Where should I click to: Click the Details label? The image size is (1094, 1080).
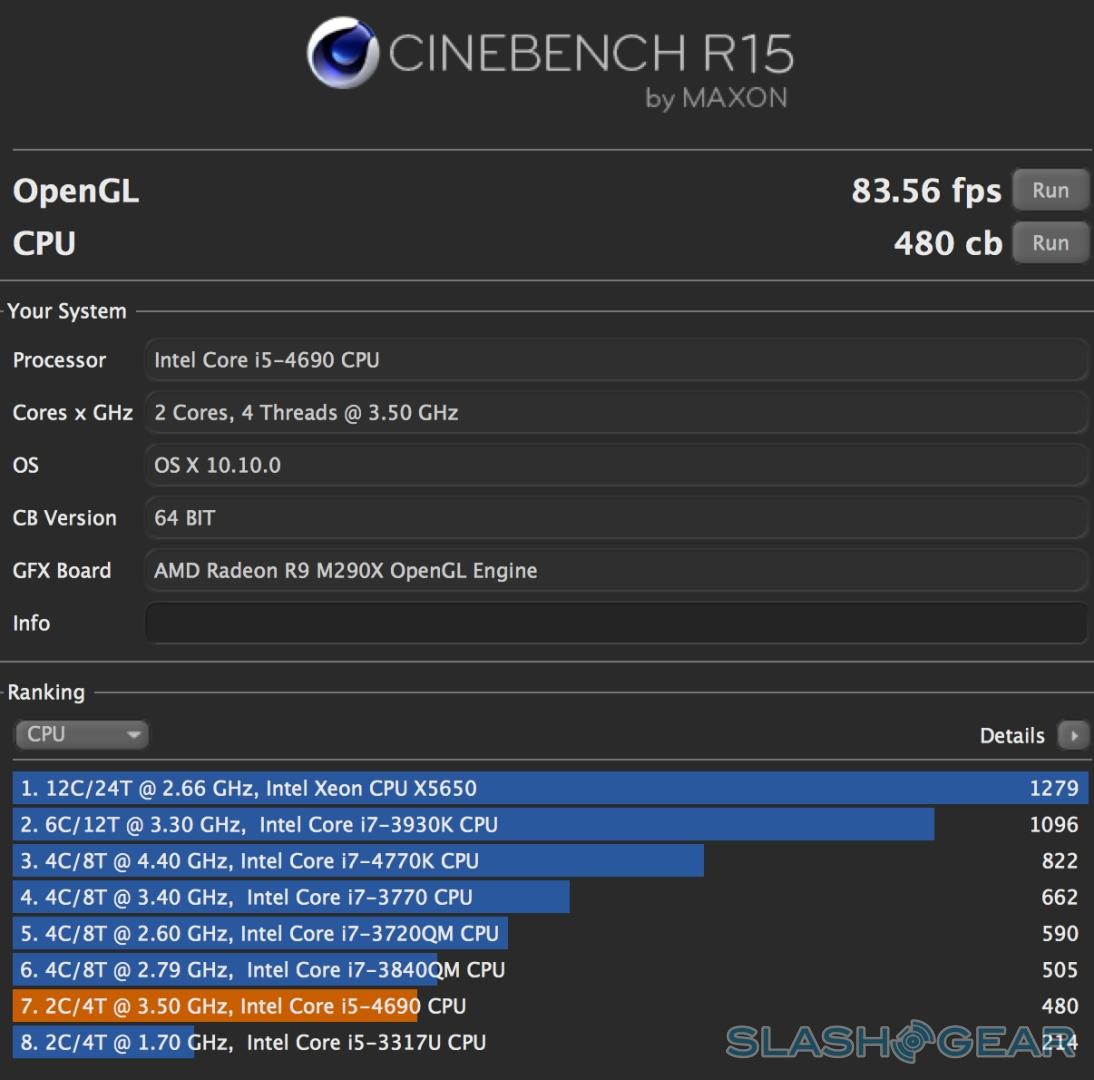[1012, 736]
